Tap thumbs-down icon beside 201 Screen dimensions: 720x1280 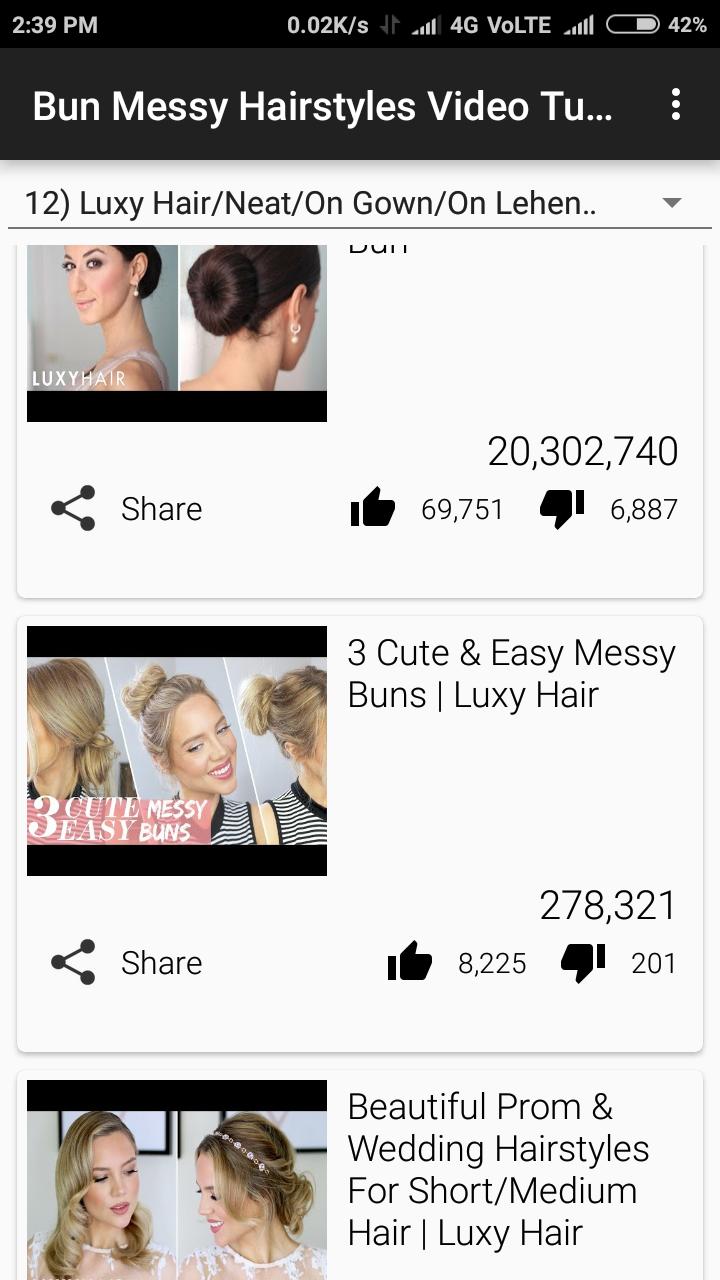[x=583, y=962]
